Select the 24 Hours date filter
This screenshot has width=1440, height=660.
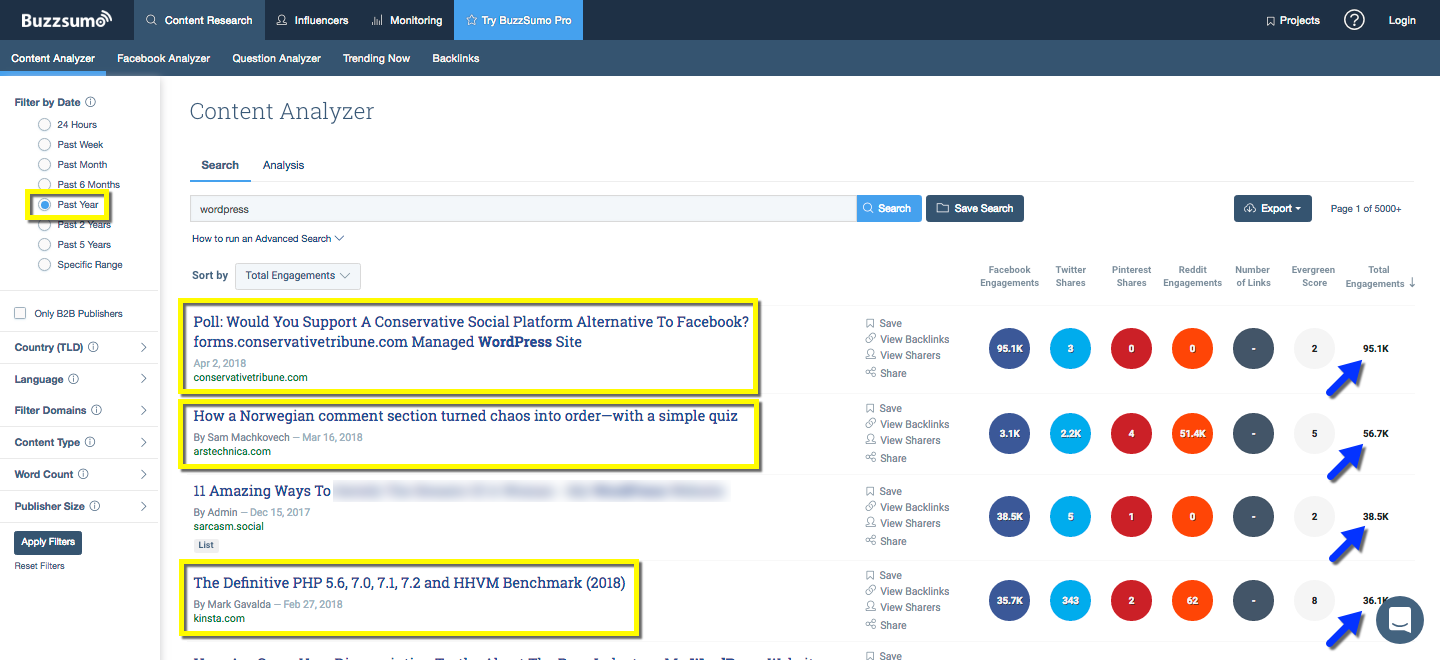44,124
